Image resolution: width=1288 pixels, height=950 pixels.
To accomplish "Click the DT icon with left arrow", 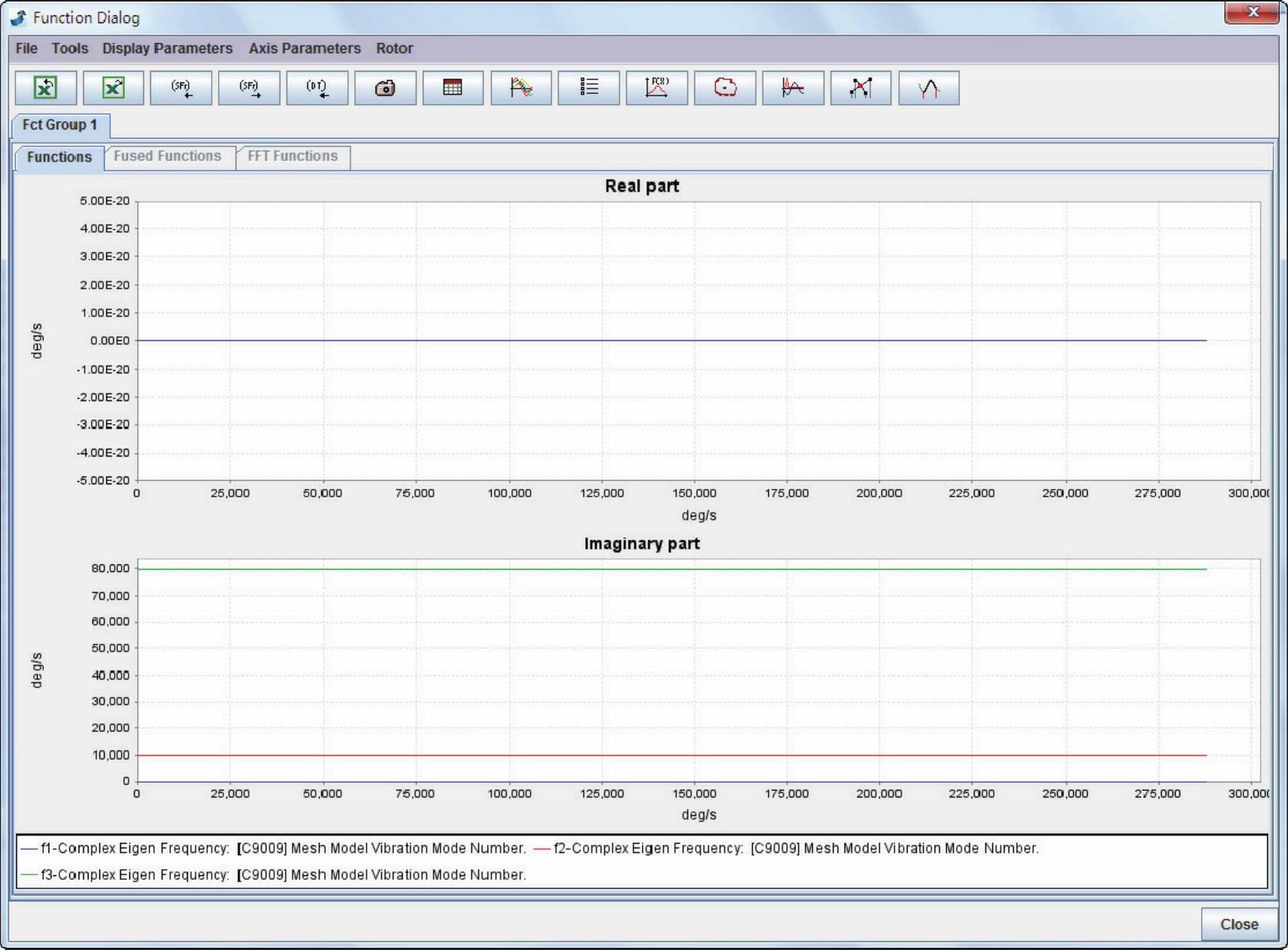I will 316,88.
